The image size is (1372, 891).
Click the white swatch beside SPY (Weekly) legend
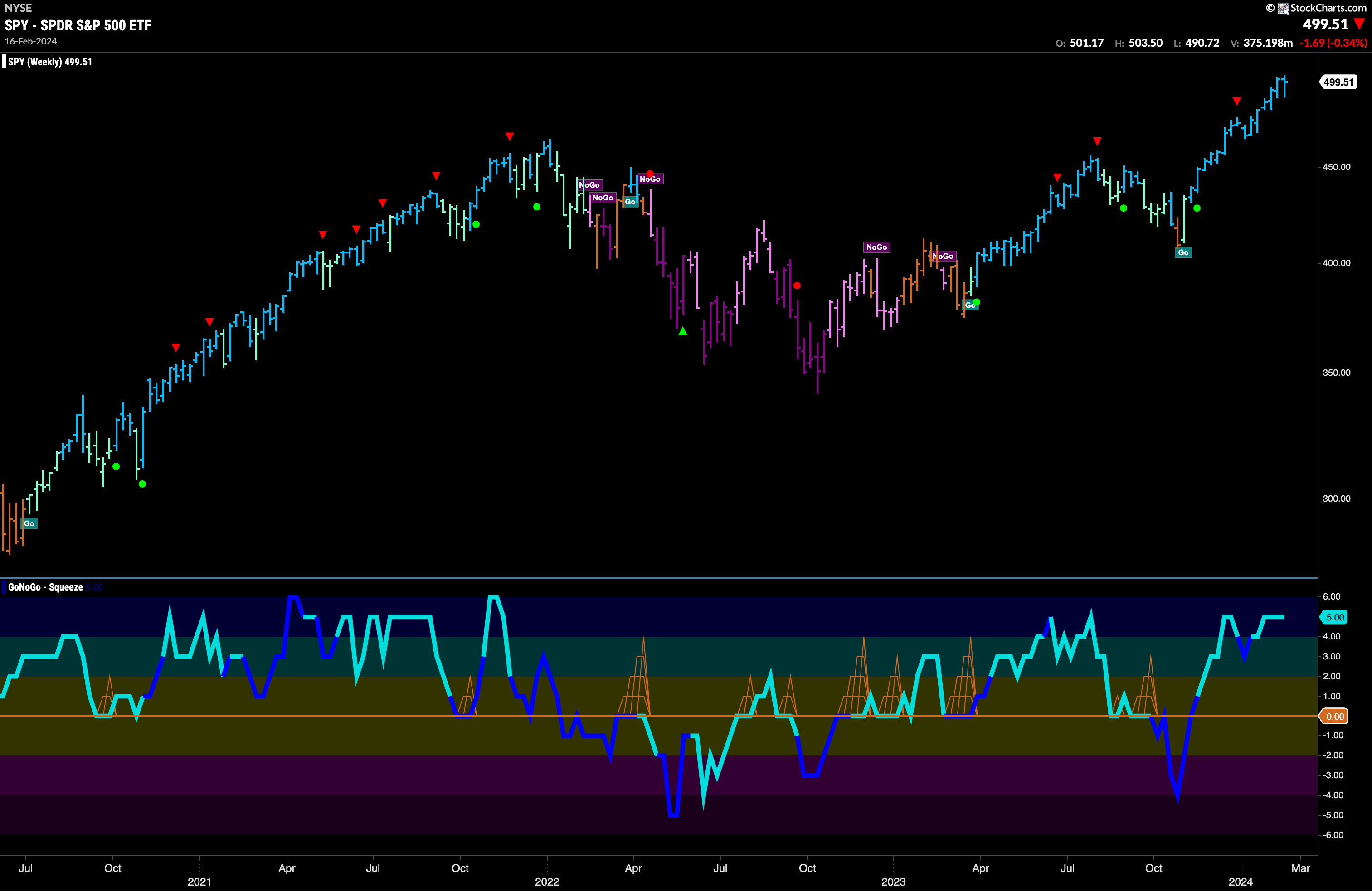point(4,62)
